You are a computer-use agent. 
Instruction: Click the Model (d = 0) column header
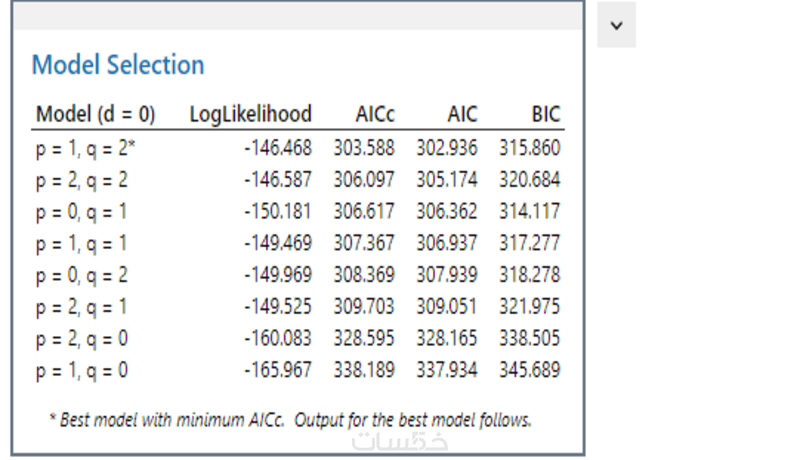point(96,114)
